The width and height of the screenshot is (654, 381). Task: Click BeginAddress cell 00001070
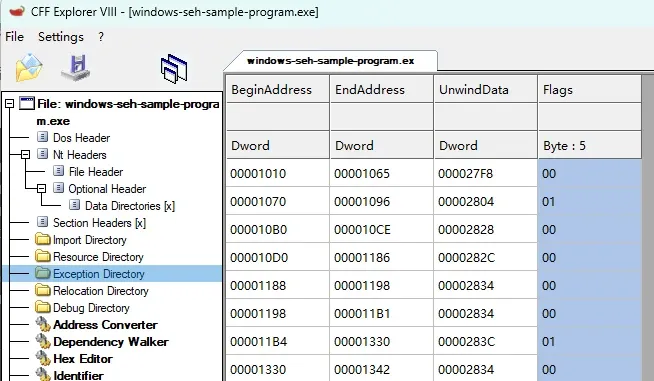(277, 201)
